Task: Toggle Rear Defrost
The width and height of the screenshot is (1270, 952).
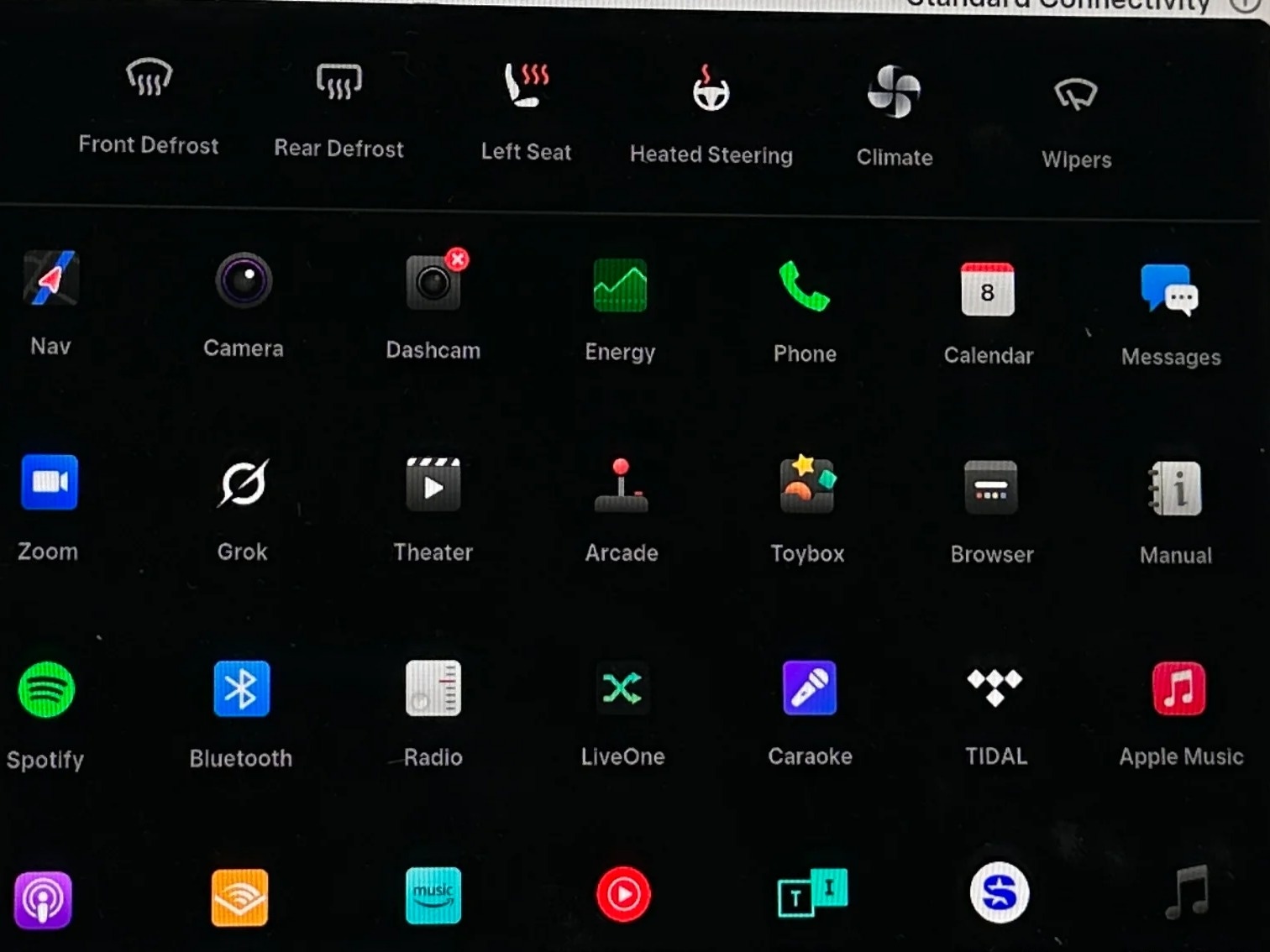Action: pos(338,82)
